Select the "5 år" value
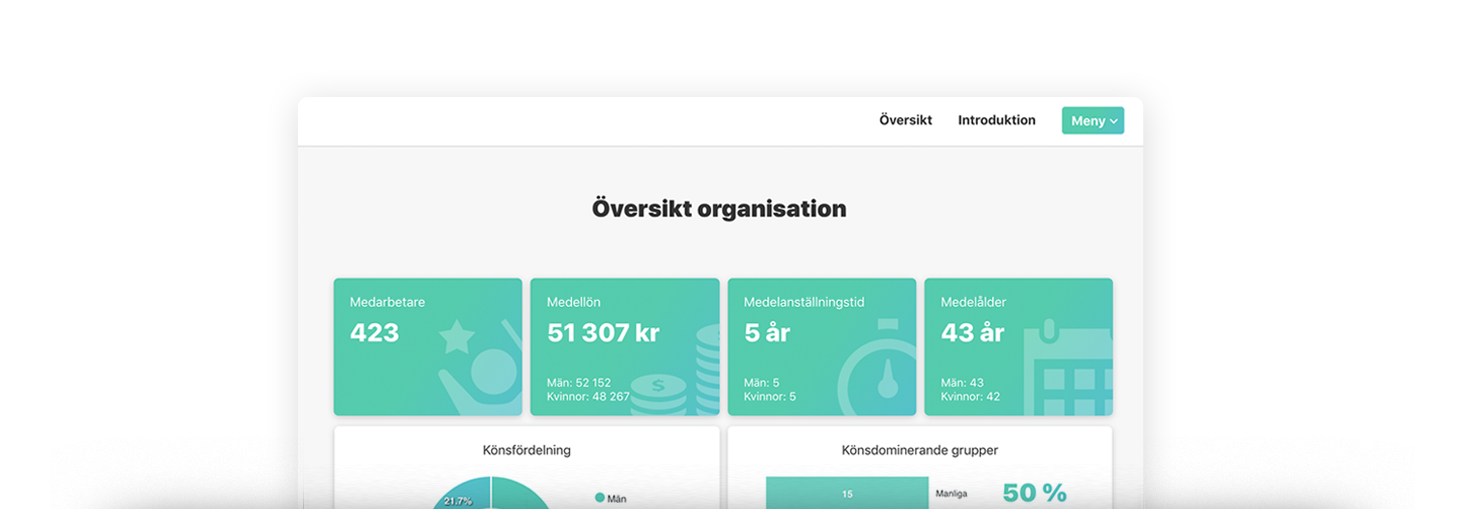1476x509 pixels. click(767, 333)
